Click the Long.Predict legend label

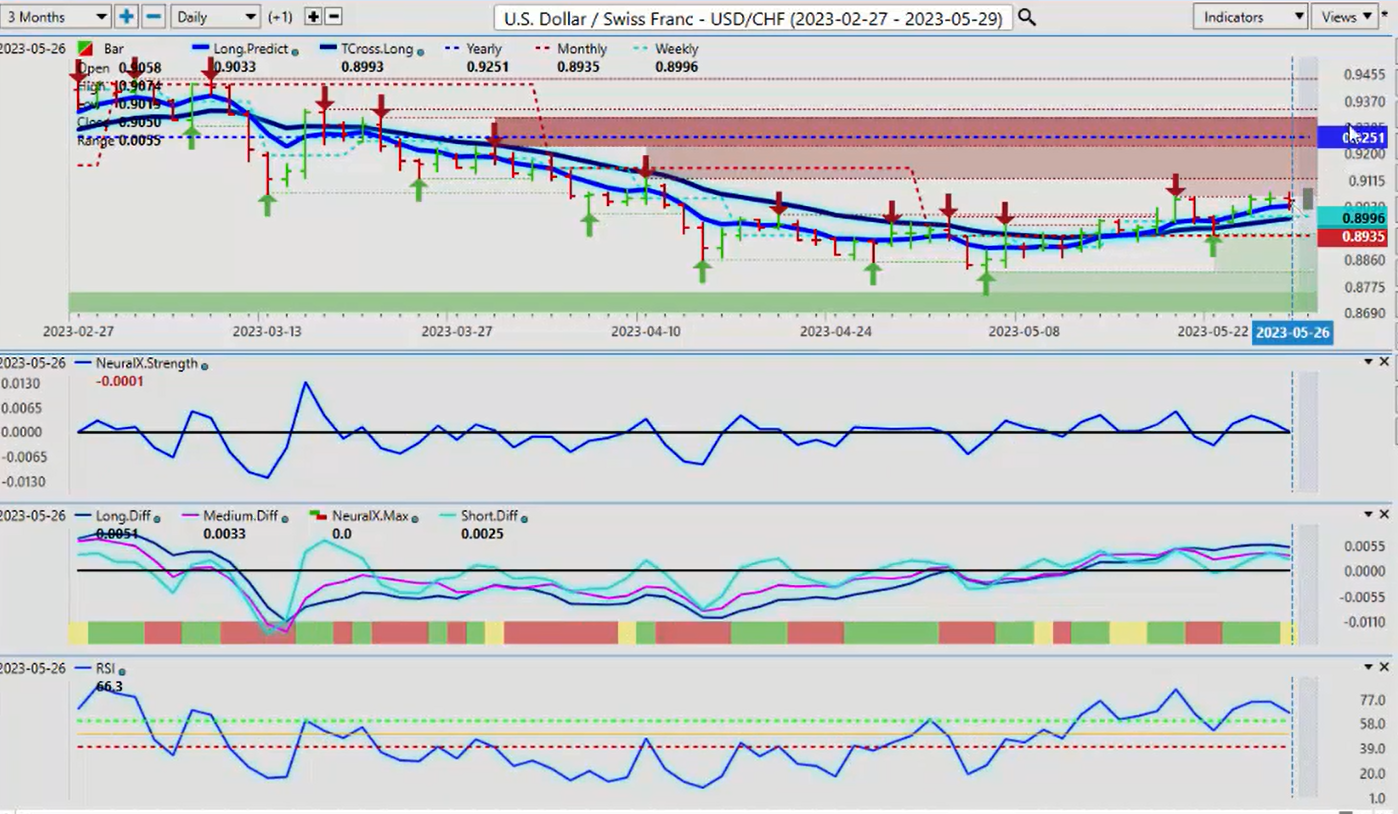pos(251,49)
